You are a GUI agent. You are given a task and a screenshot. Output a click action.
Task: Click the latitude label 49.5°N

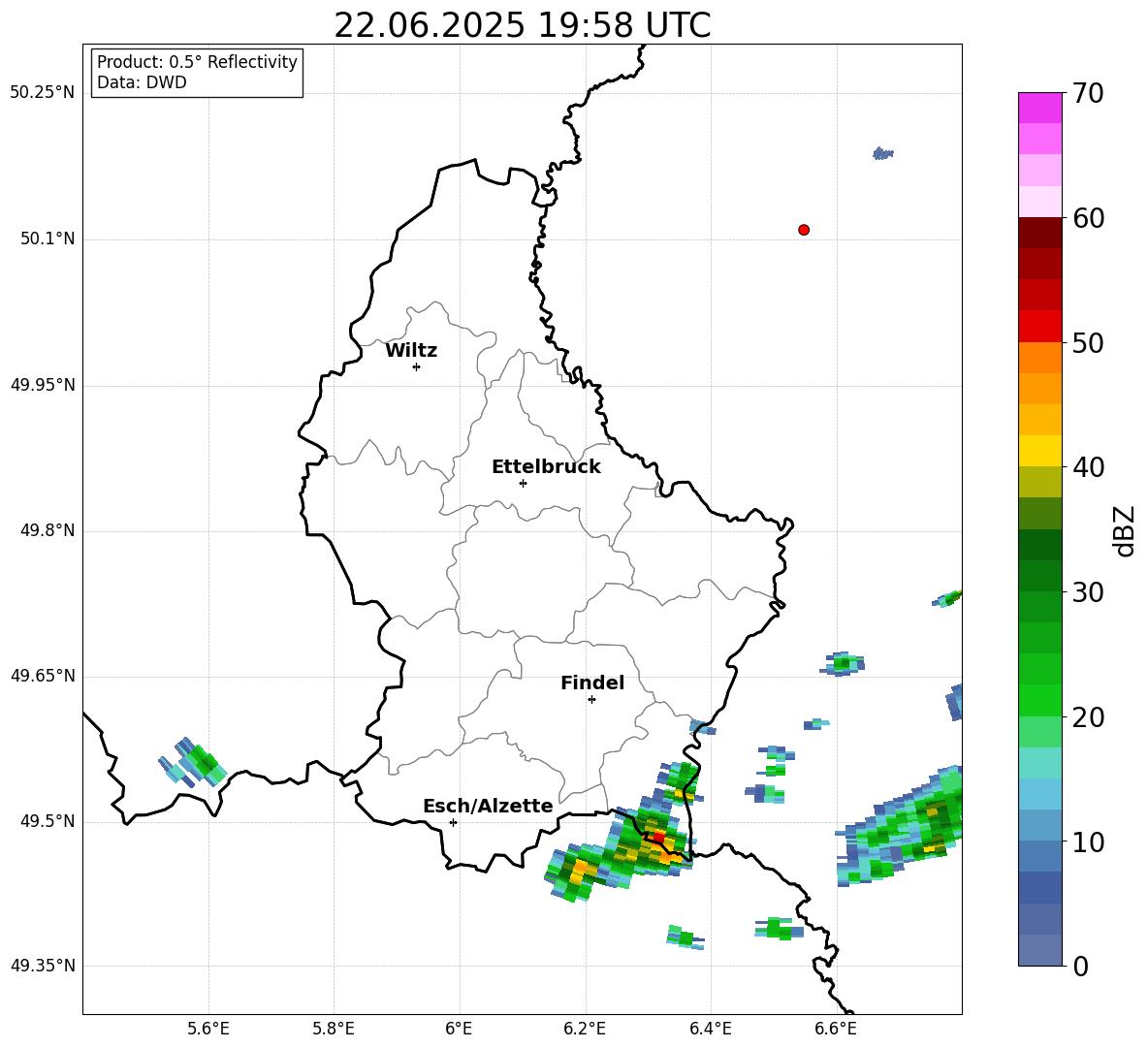coord(48,821)
